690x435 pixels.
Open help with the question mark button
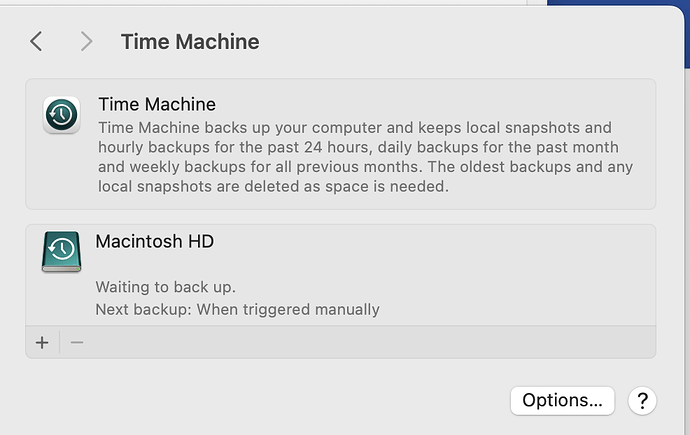tap(642, 401)
